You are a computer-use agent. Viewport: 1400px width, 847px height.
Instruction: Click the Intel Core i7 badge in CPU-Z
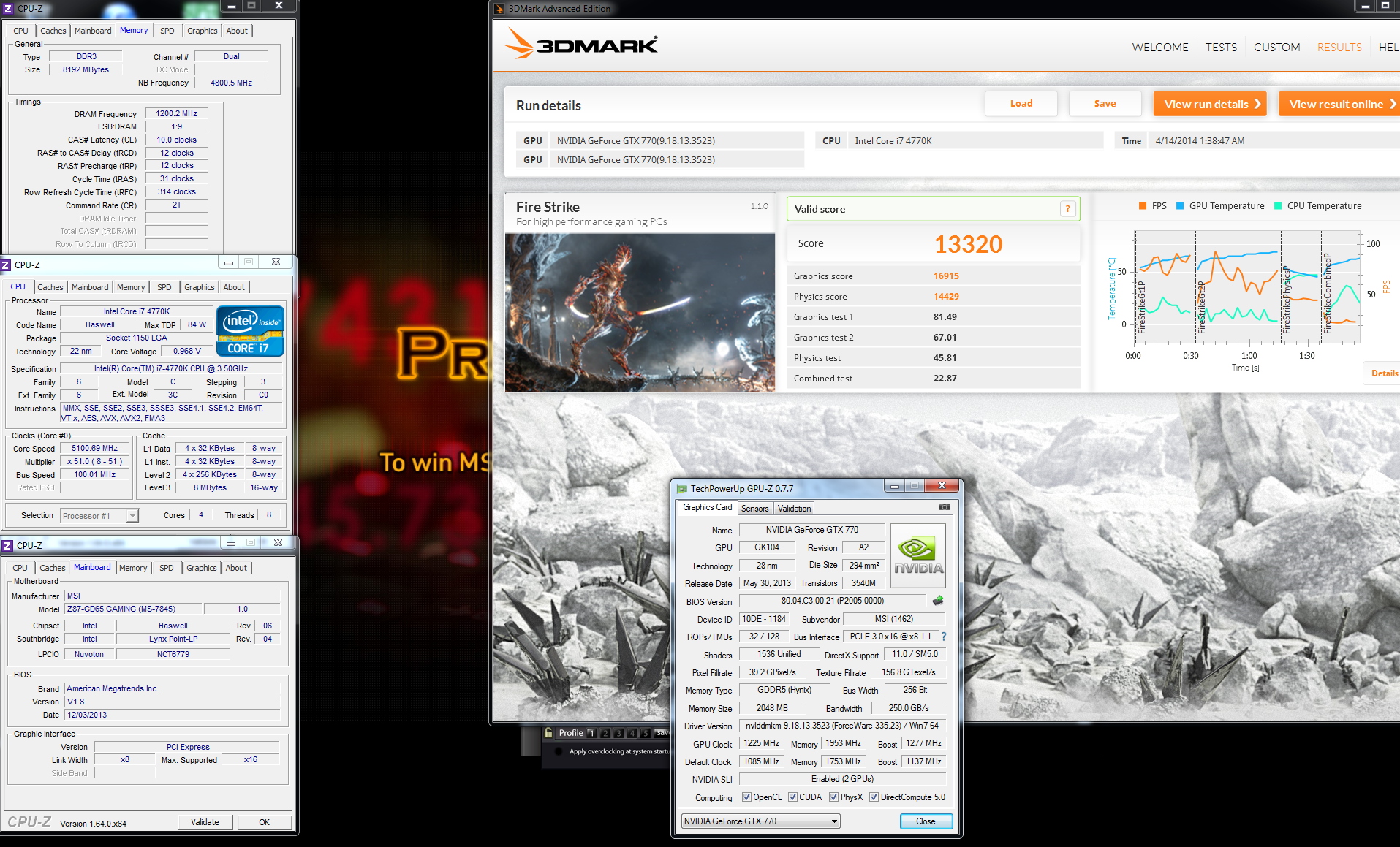pyautogui.click(x=250, y=331)
